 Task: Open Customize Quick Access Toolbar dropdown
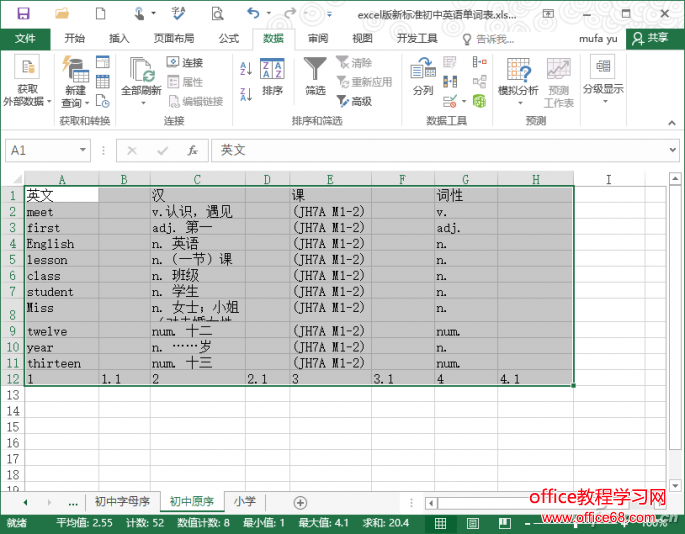(329, 14)
